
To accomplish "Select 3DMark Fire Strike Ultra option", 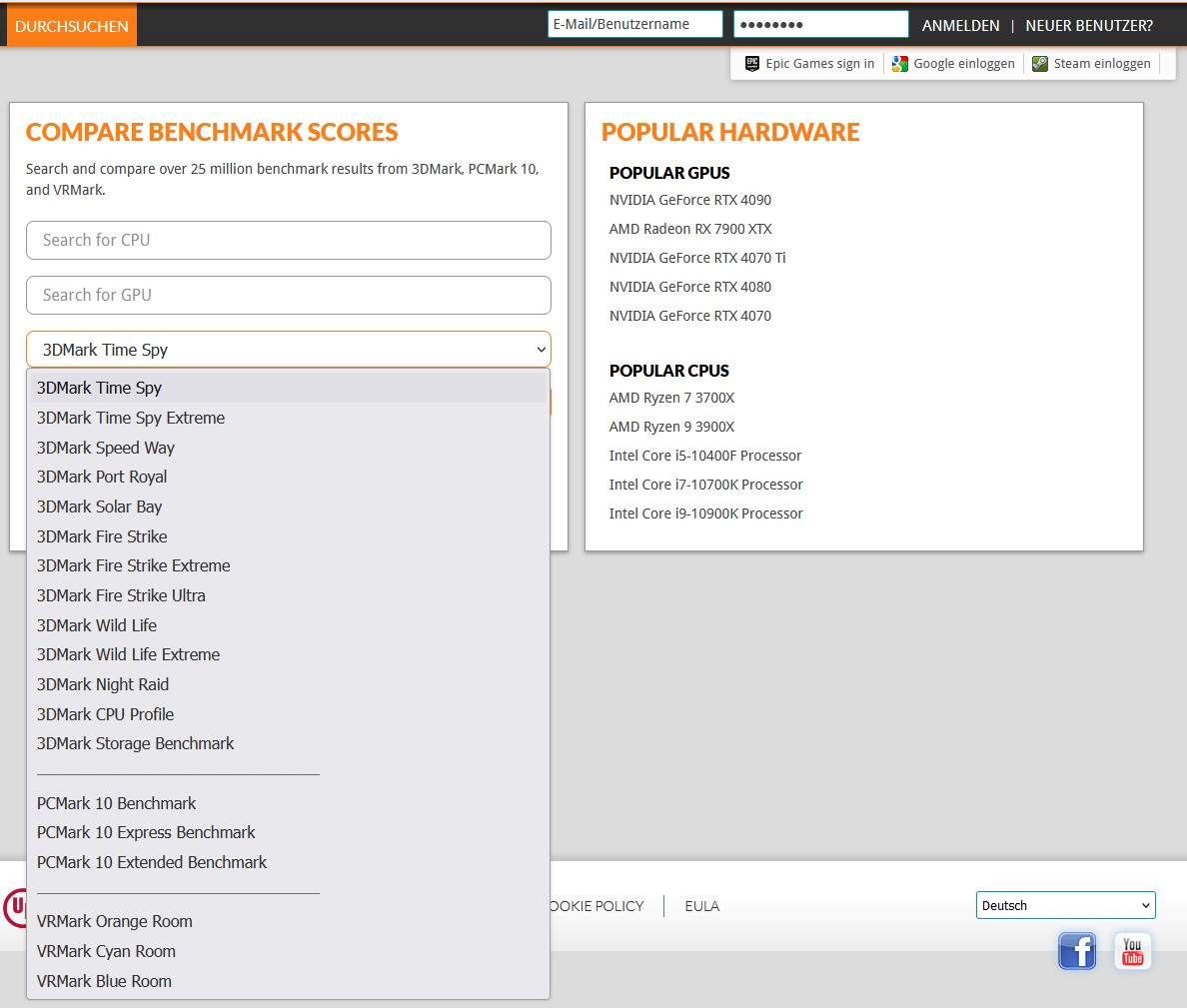I will click(x=289, y=595).
